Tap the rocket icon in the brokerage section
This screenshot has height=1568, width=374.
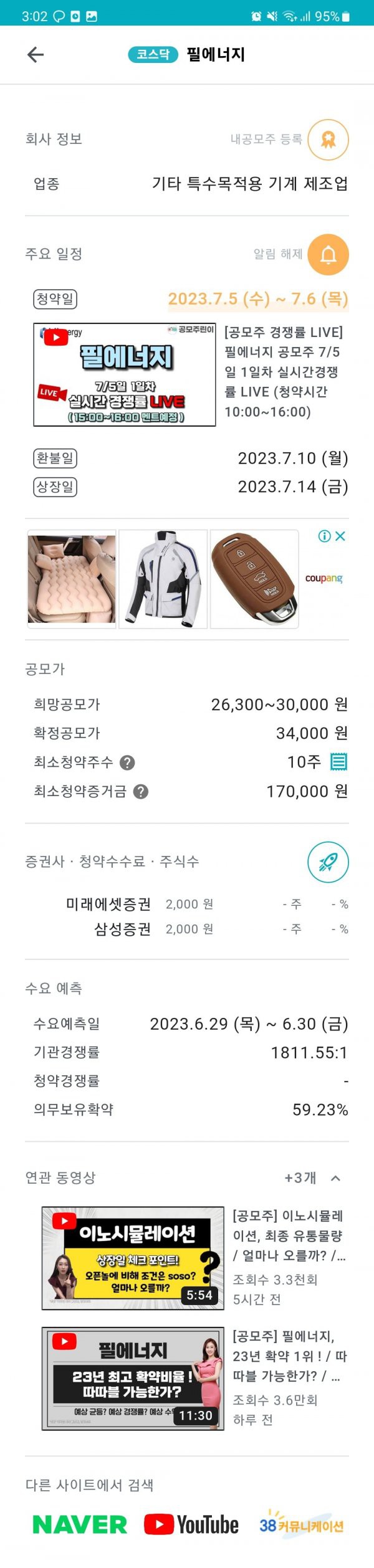point(328,862)
